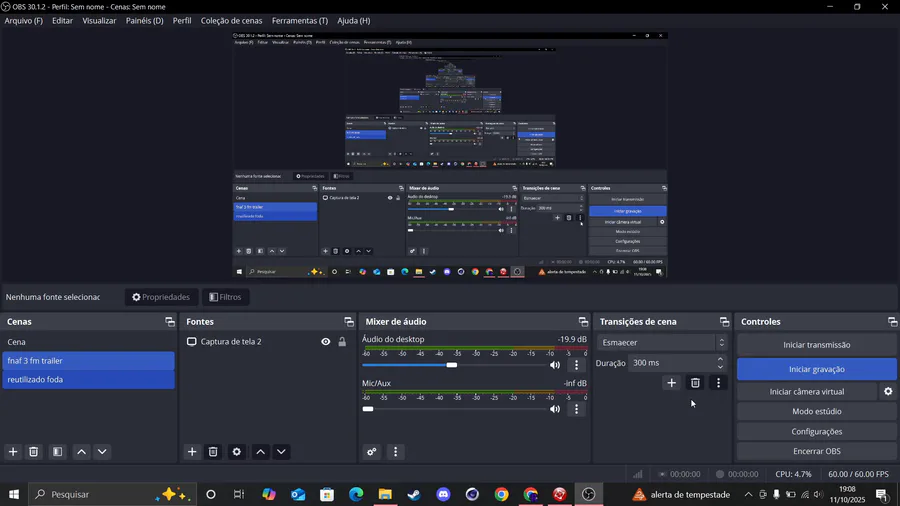The width and height of the screenshot is (900, 506).
Task: Open Discord from the taskbar
Action: click(443, 494)
